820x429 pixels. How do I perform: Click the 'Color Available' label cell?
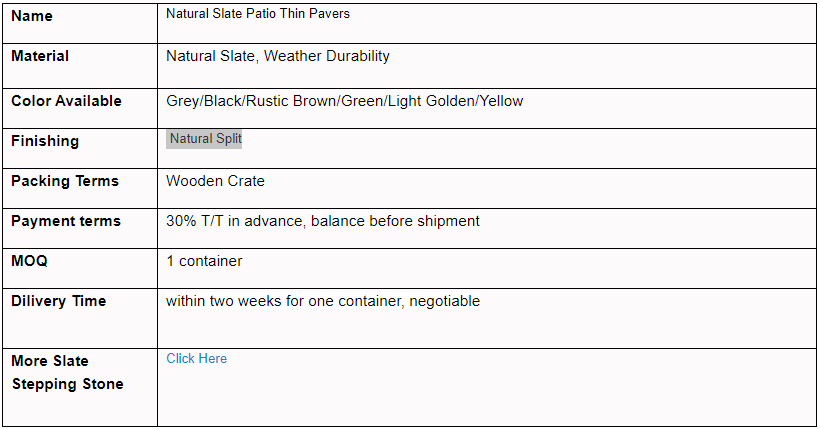tap(66, 101)
